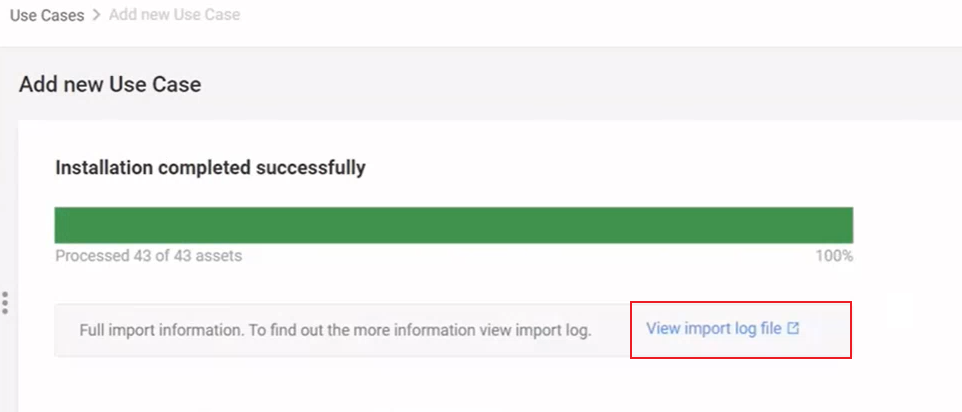
Task: Click the words Use Case in the page title
Action: point(155,84)
